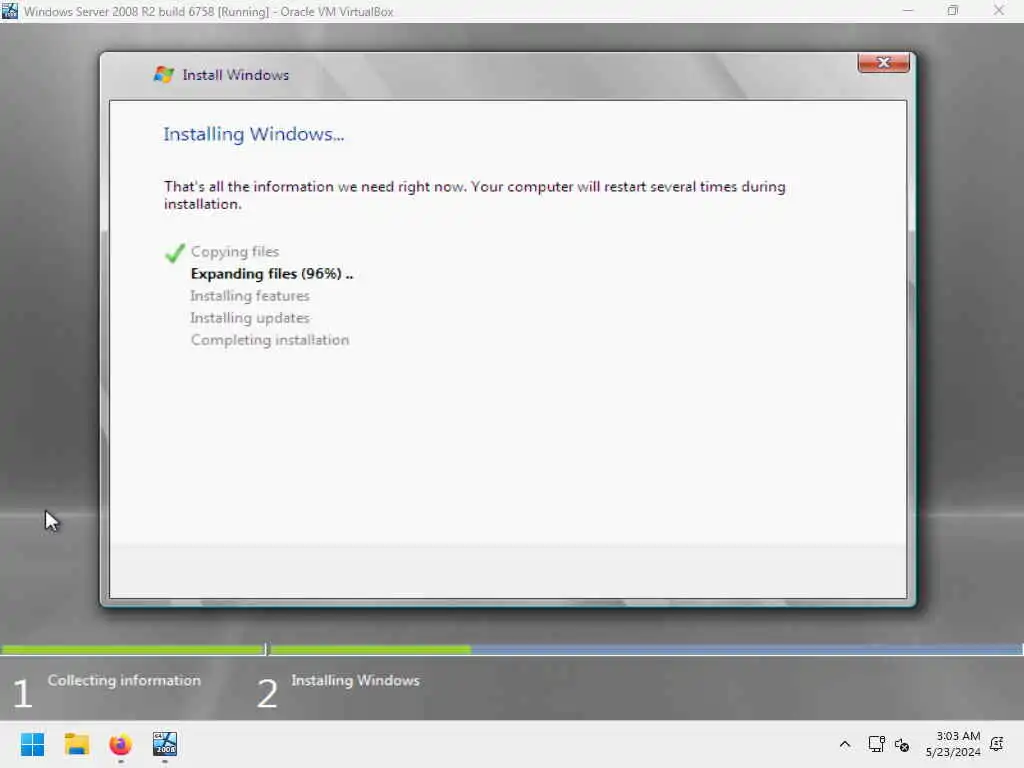The height and width of the screenshot is (768, 1024).
Task: Click the 'Installing Windows...' heading
Action: click(x=253, y=134)
